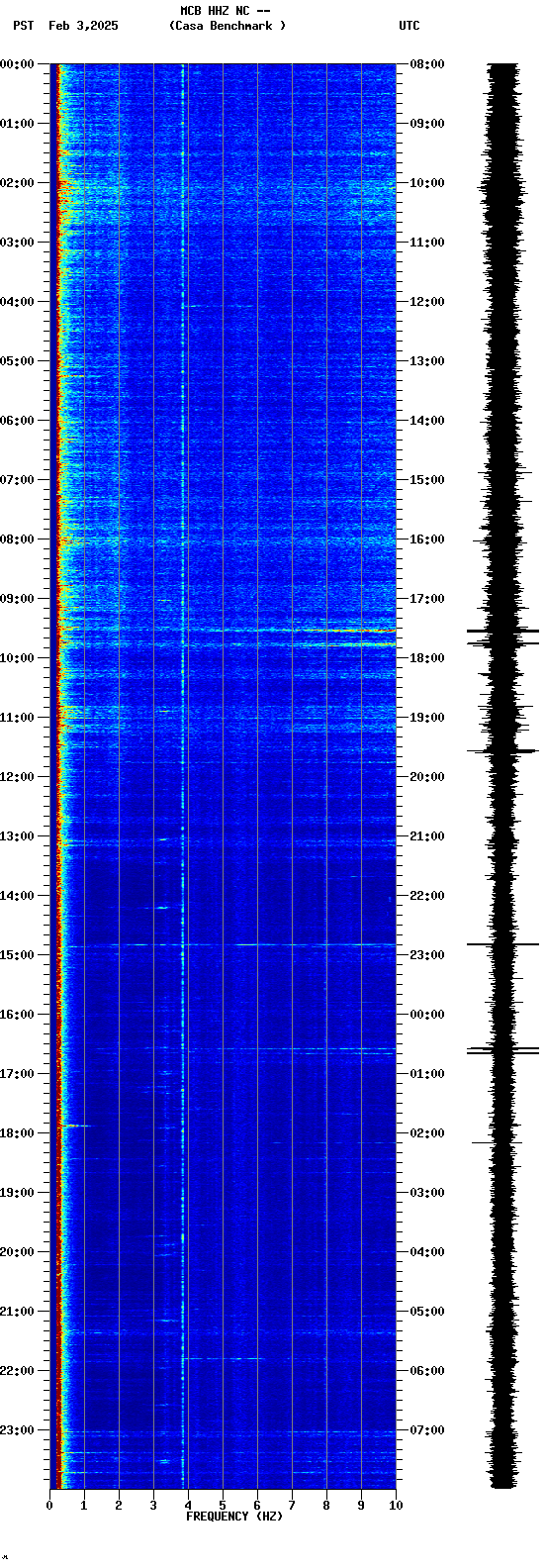Click the frequency tick label '0'

(x=49, y=1506)
